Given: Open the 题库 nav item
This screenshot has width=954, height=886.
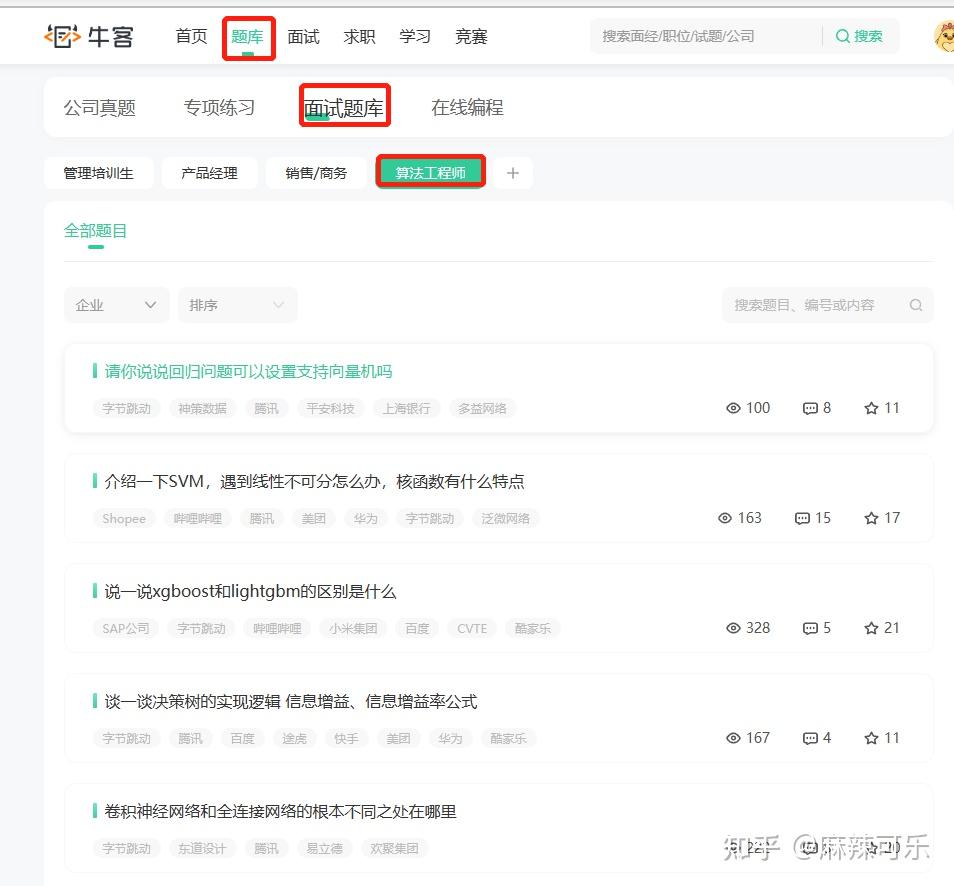Looking at the screenshot, I should (248, 37).
